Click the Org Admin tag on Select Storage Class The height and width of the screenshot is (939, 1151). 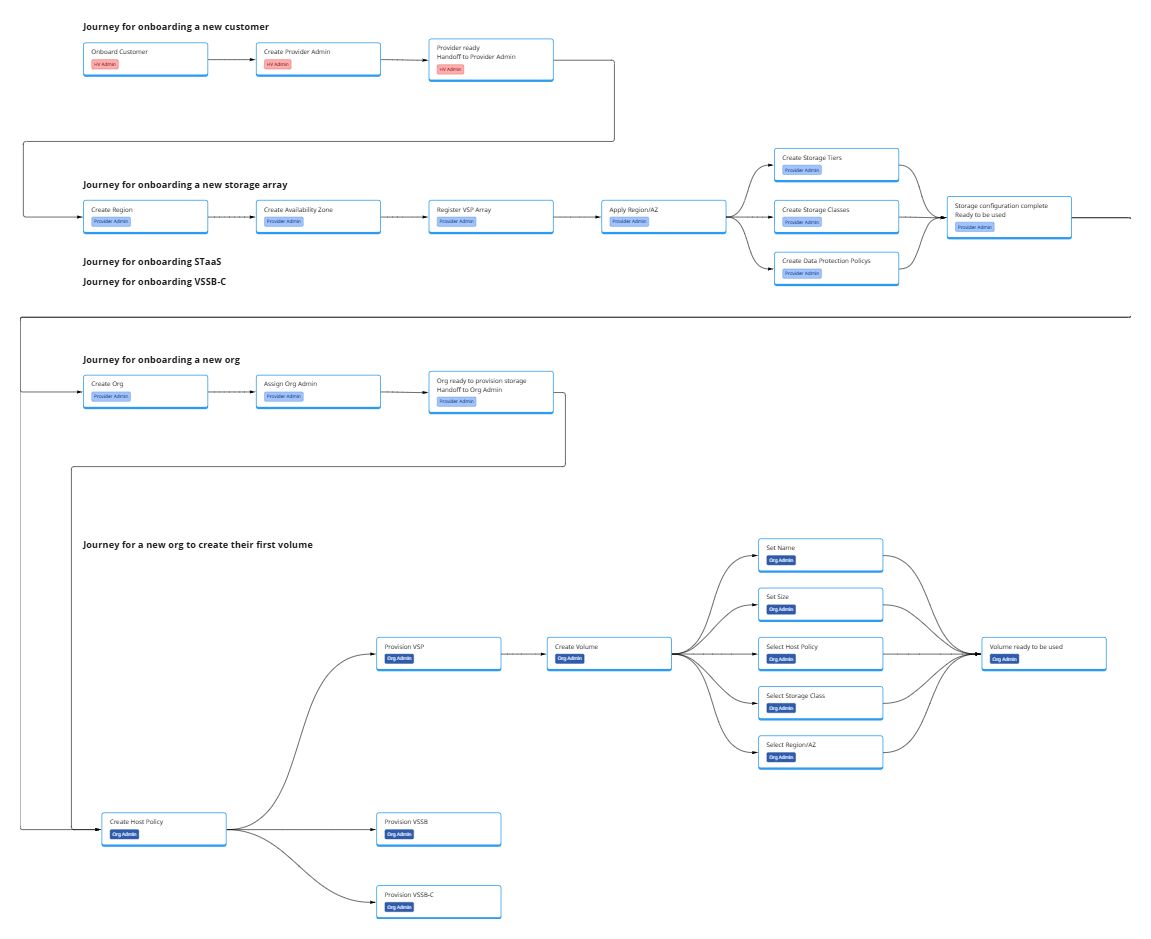tap(780, 708)
